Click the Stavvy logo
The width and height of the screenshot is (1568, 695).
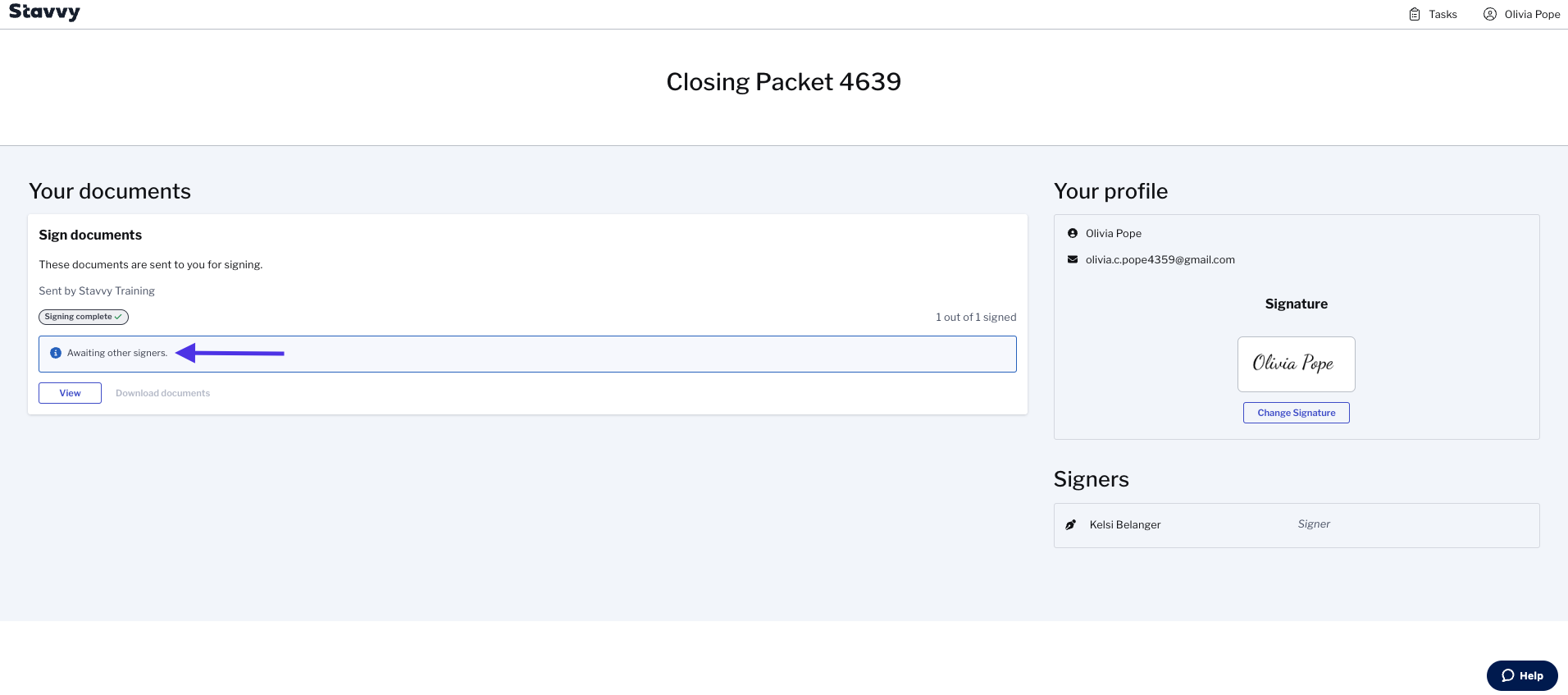tap(44, 12)
